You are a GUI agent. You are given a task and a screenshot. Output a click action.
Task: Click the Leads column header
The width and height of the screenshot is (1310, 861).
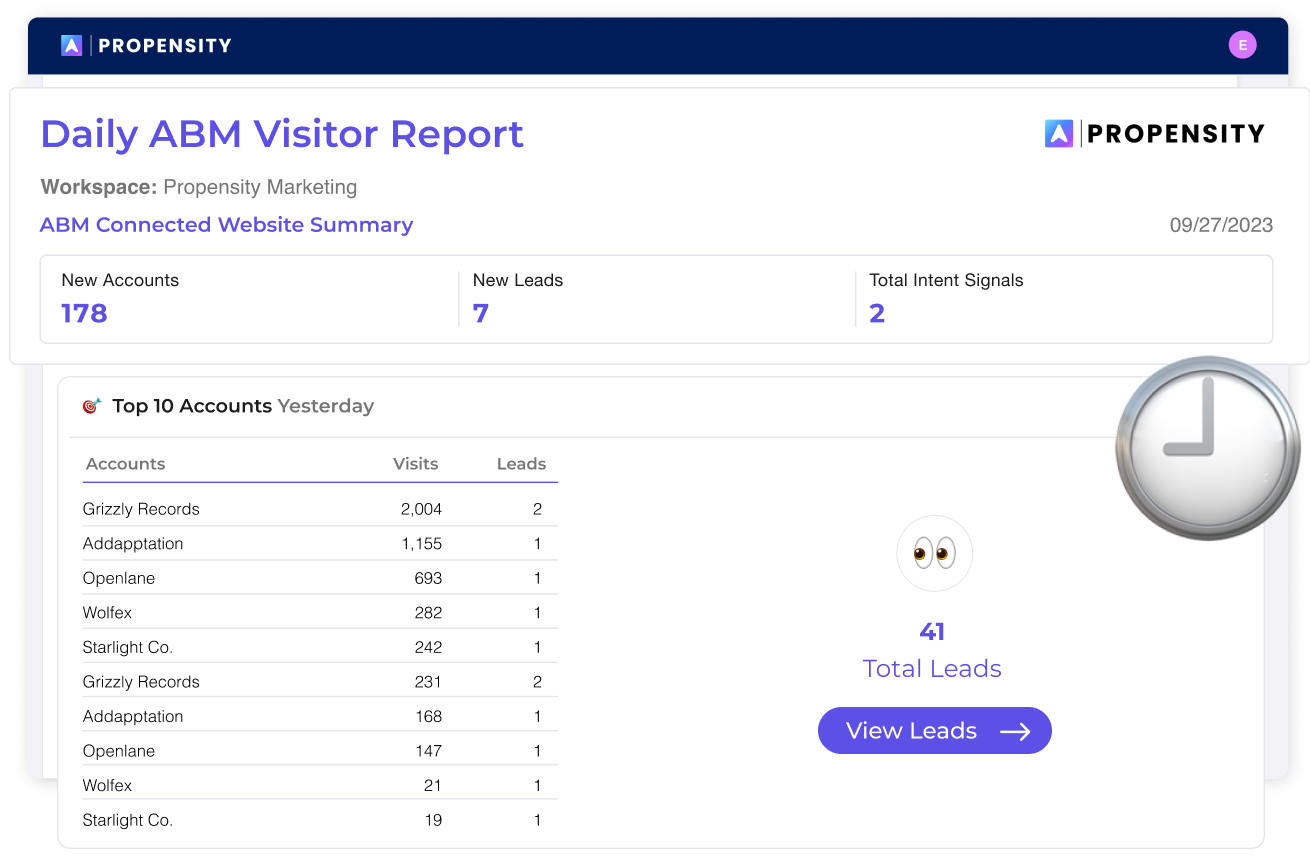(x=521, y=463)
